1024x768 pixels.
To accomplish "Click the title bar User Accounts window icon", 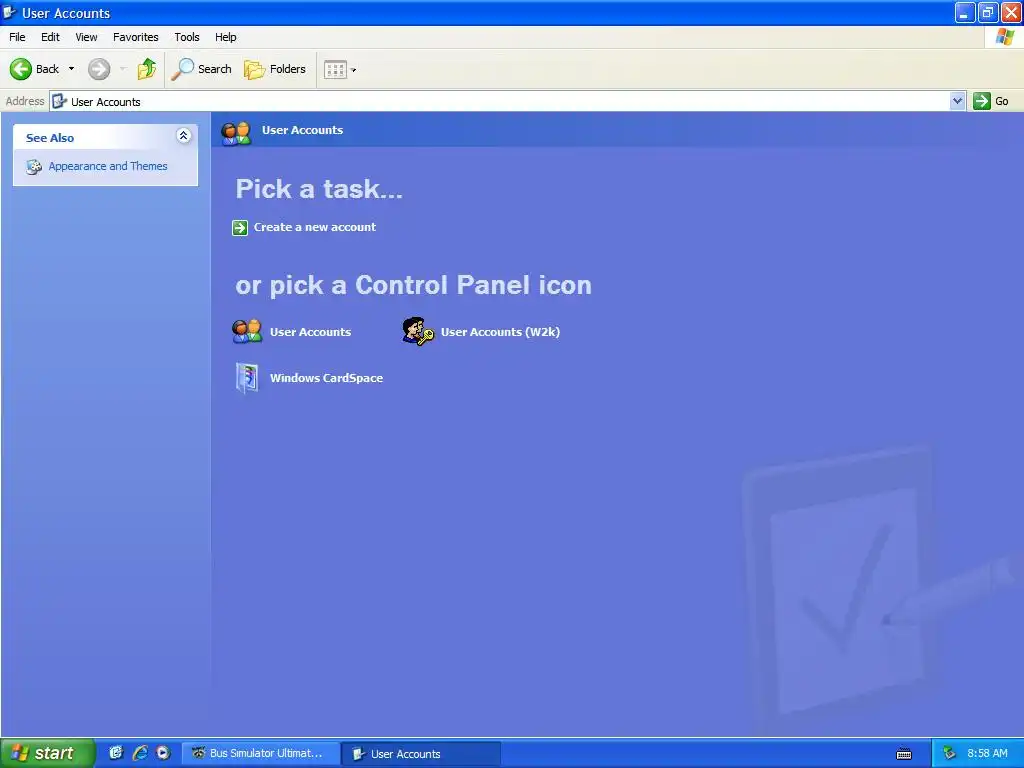I will point(9,12).
